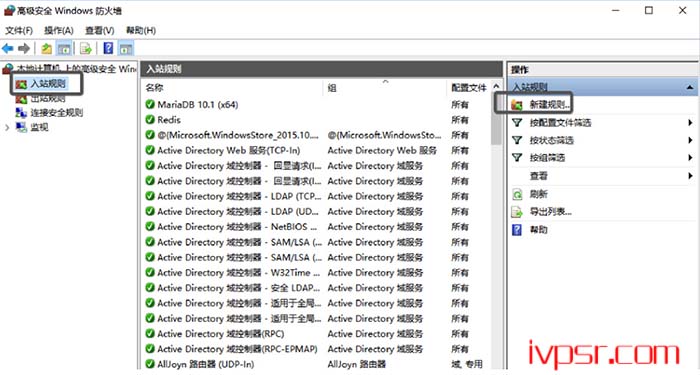Toggle the action pane toolbar icon
Screen dimensions: 700x375
coord(125,48)
